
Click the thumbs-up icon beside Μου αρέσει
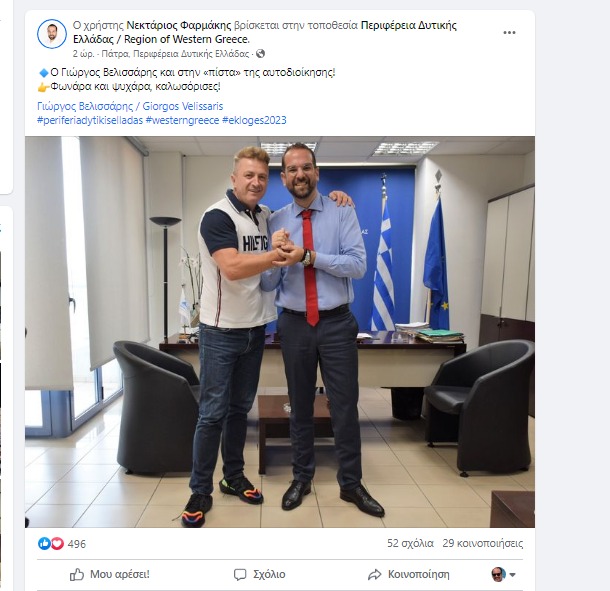77,574
